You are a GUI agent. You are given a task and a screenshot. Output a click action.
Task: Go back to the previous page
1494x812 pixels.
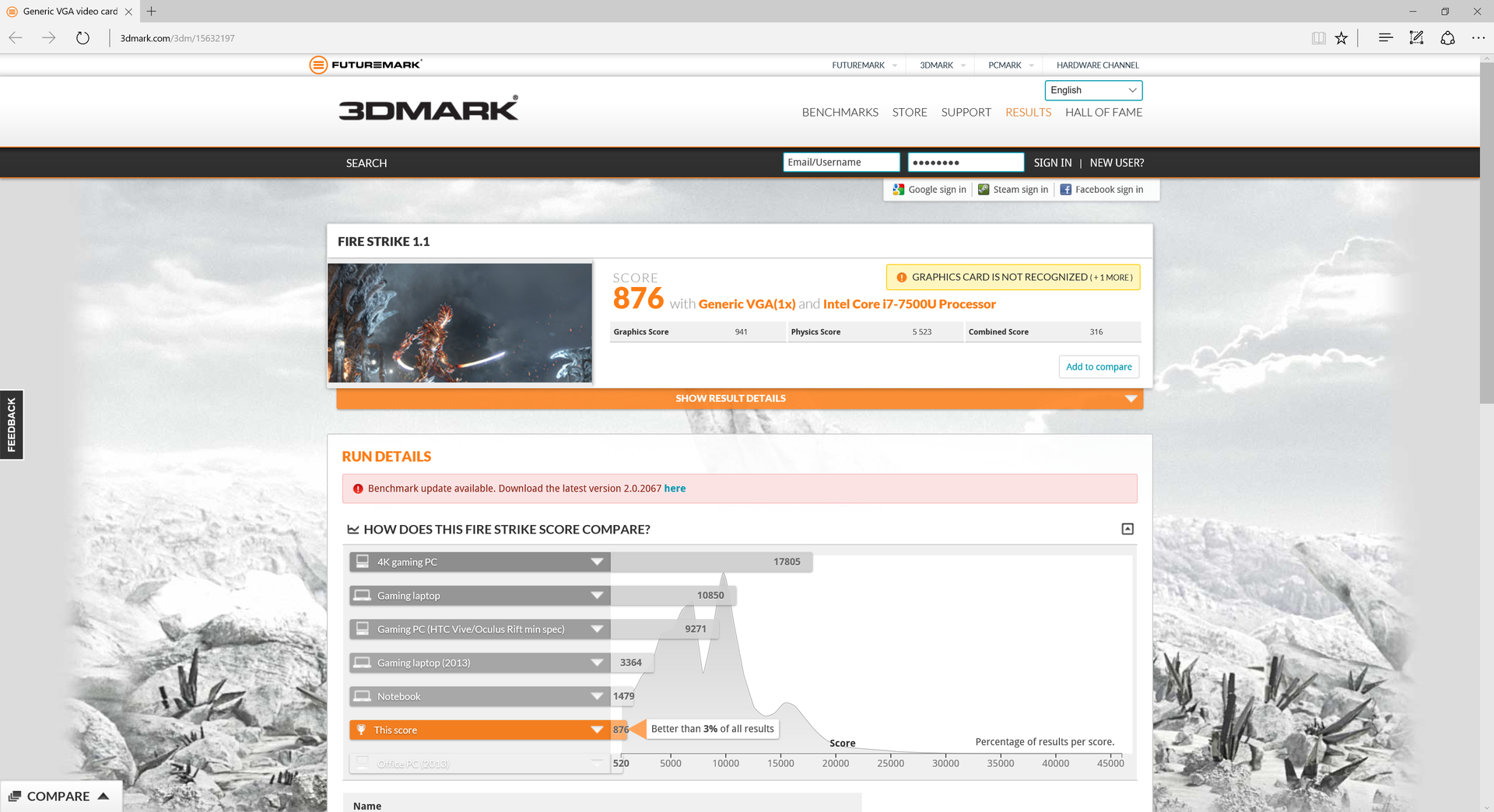(x=16, y=37)
